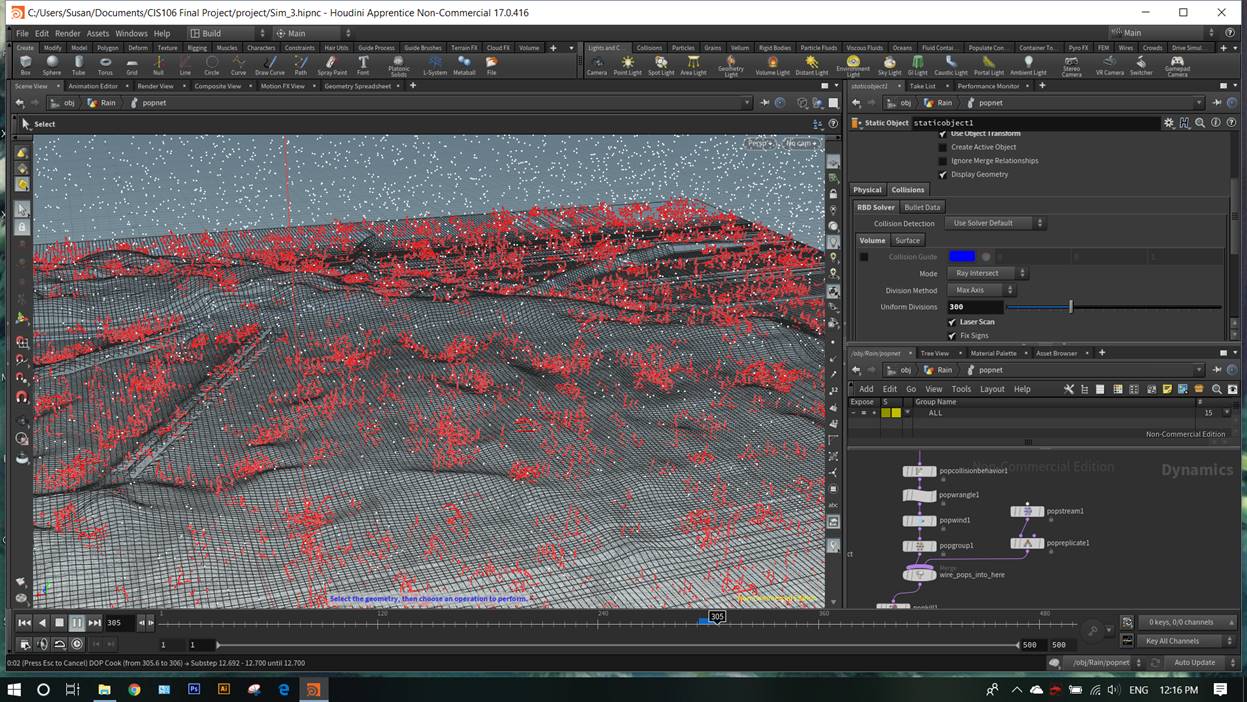Image resolution: width=1247 pixels, height=702 pixels.
Task: Open the Render menu
Action: [x=68, y=33]
